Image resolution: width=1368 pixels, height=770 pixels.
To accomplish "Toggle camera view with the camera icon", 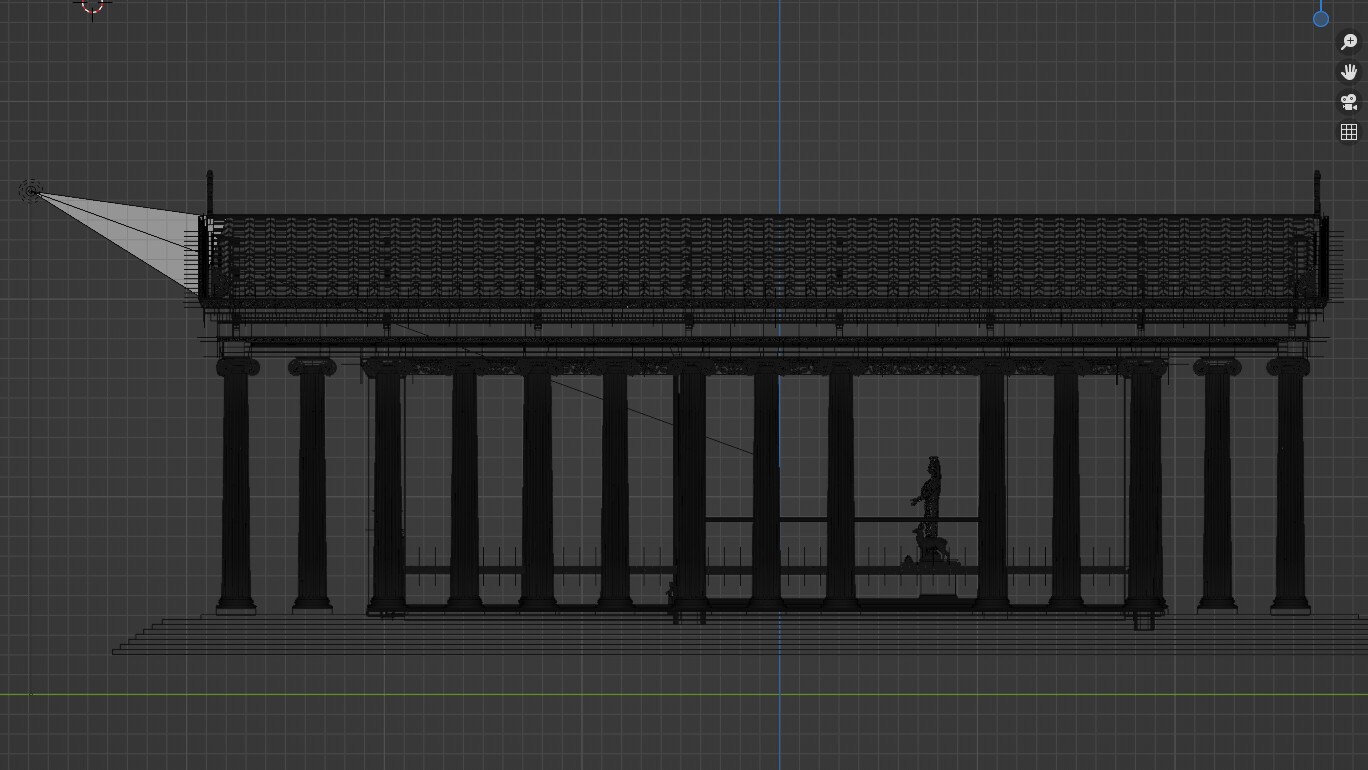I will click(x=1348, y=102).
